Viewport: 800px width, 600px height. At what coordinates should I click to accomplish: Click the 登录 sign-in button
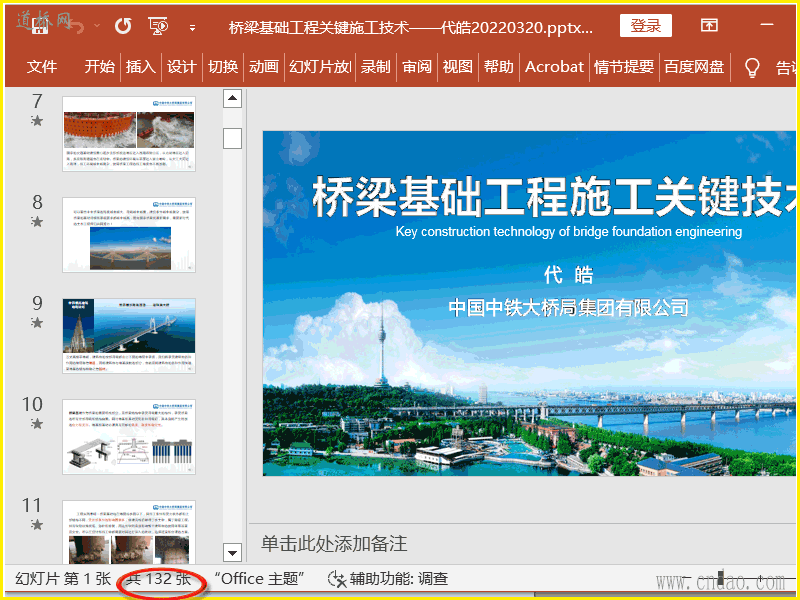pyautogui.click(x=645, y=26)
